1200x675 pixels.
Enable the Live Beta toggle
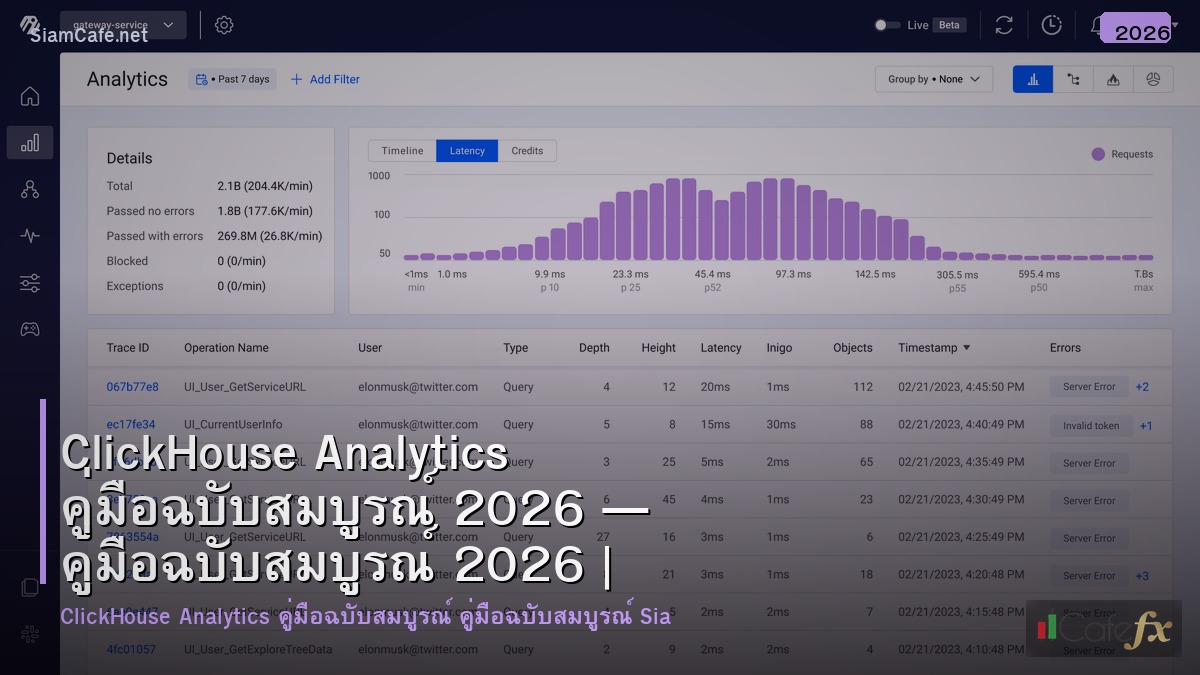[886, 25]
